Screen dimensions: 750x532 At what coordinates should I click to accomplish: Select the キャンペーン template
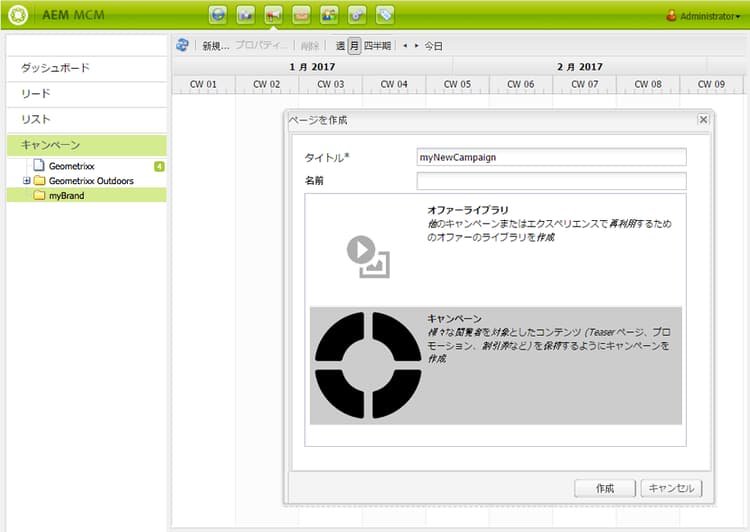(496, 366)
